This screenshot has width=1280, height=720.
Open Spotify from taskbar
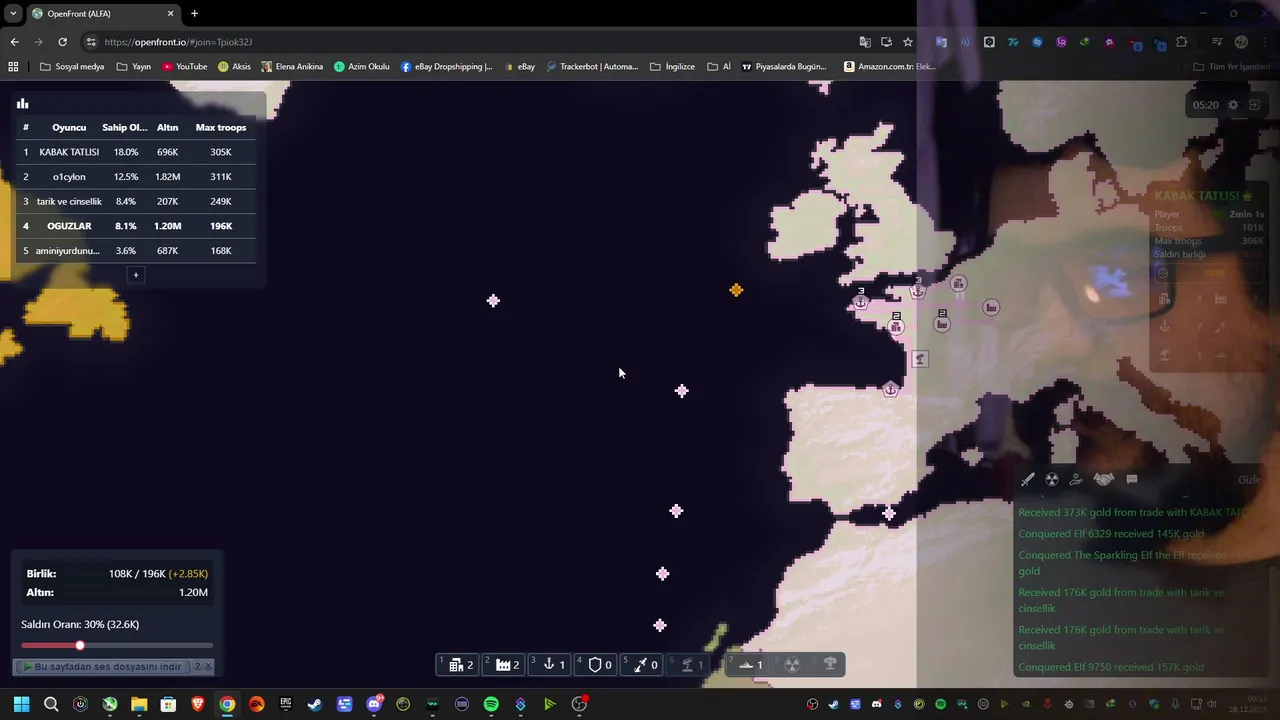click(491, 704)
